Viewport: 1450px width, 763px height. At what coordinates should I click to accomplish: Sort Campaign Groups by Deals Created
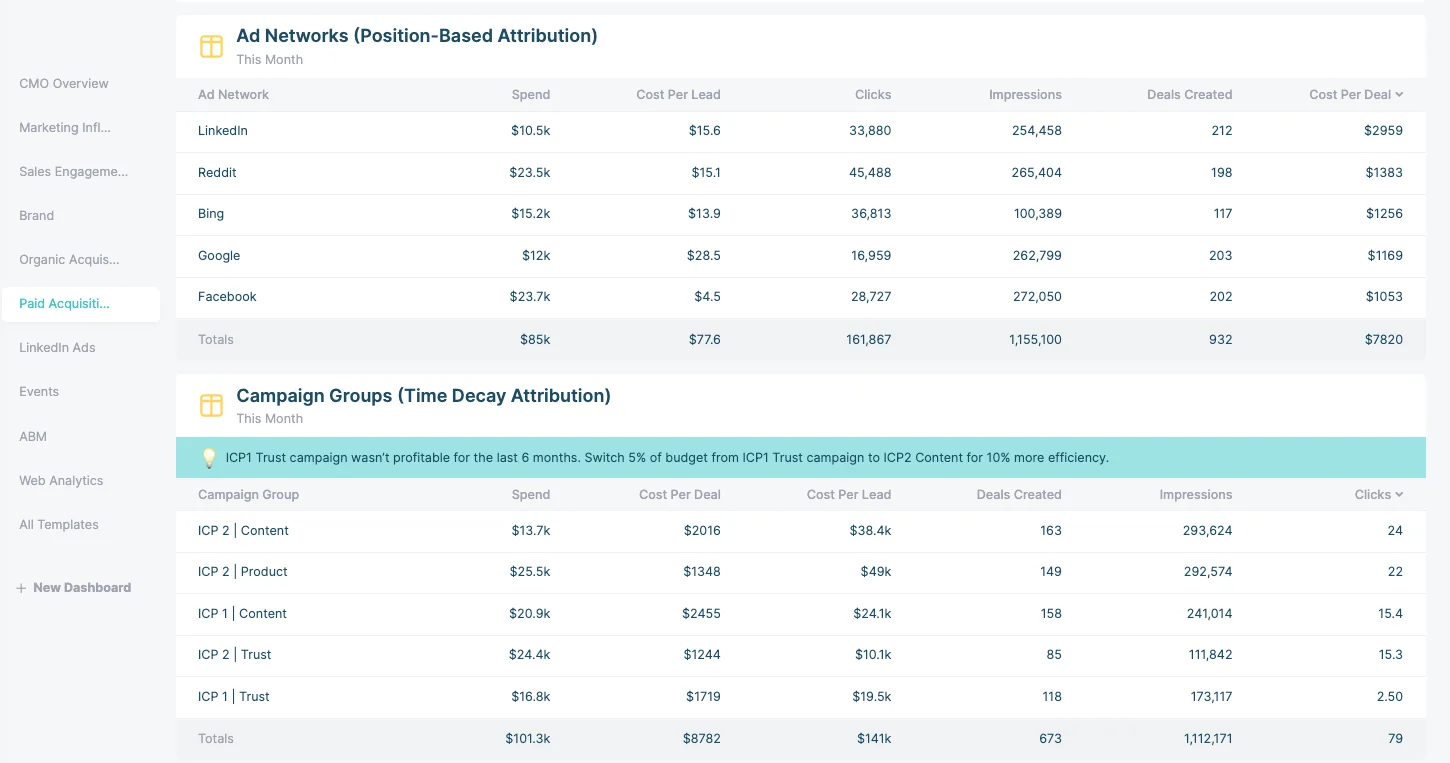point(1019,494)
